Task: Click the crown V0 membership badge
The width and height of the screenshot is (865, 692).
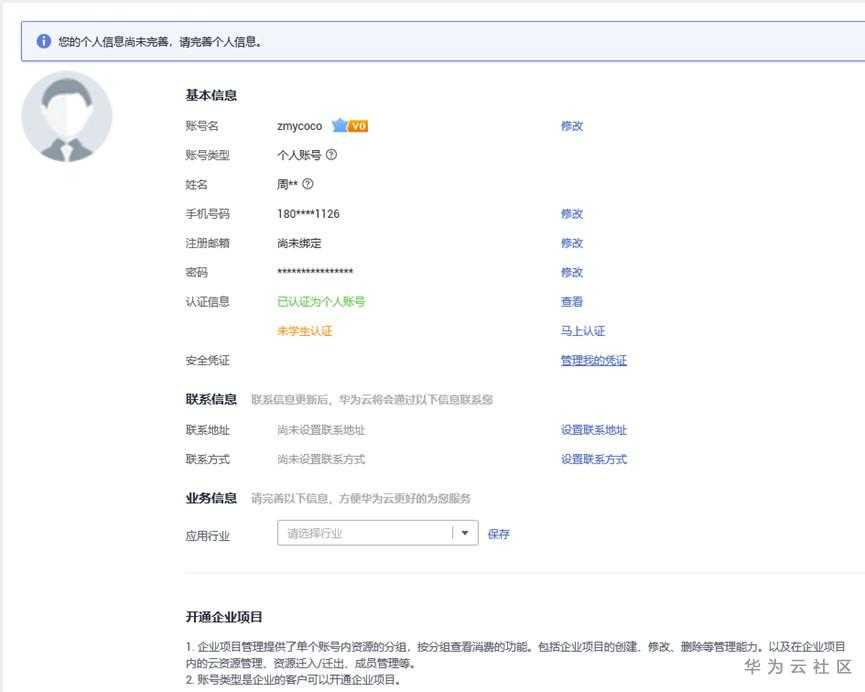Action: (350, 126)
